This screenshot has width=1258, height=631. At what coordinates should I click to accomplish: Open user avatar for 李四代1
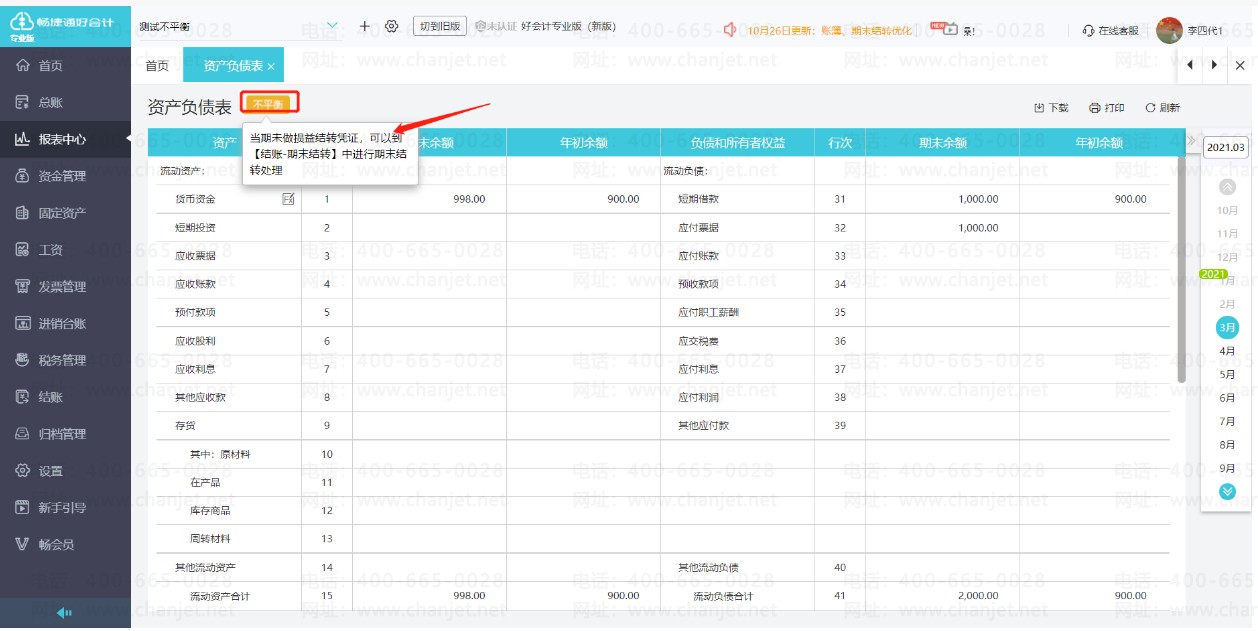(x=1169, y=30)
